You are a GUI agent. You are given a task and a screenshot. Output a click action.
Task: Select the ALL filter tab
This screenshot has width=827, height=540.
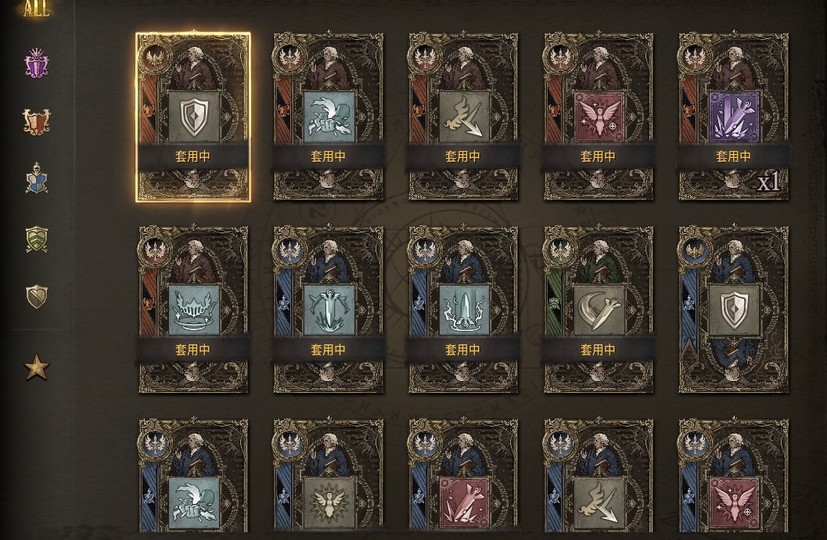36,9
